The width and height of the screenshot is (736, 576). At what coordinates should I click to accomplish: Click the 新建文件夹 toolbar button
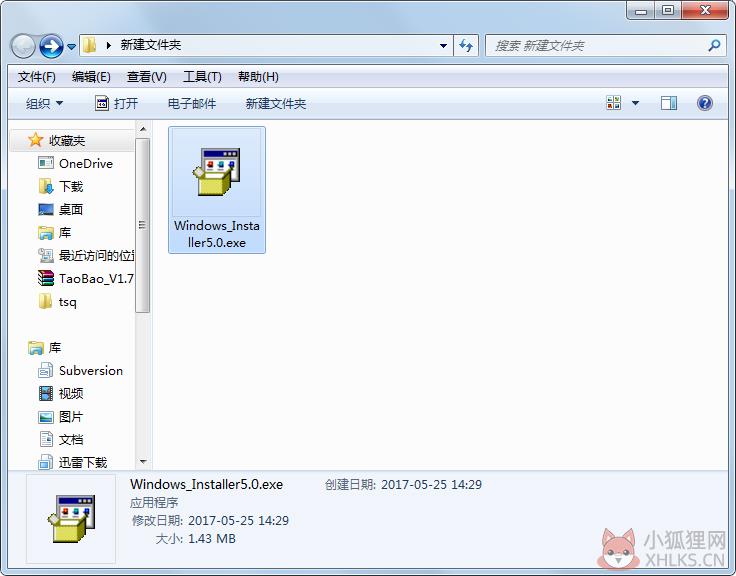[x=276, y=103]
